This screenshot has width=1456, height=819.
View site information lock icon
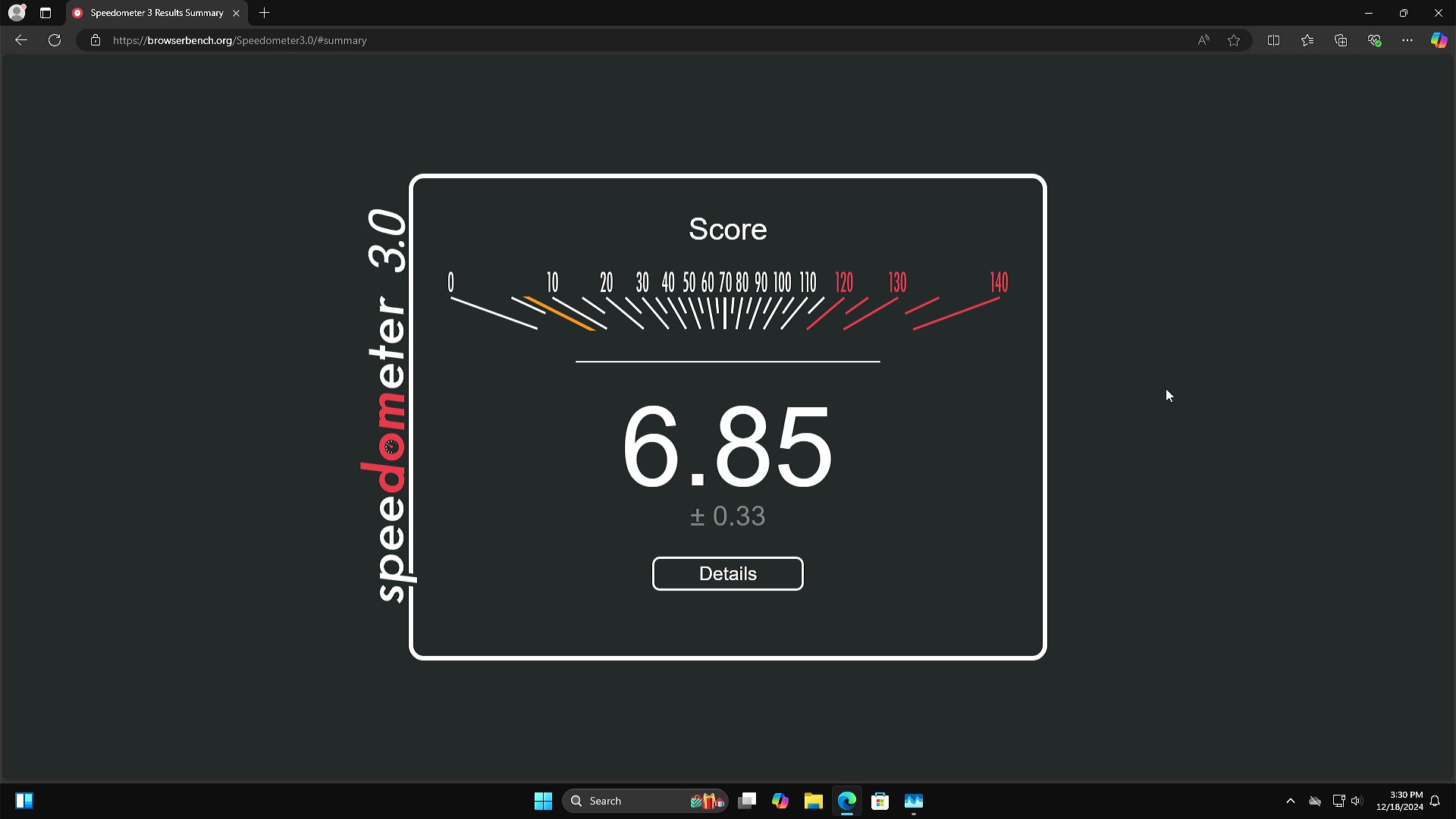click(96, 40)
